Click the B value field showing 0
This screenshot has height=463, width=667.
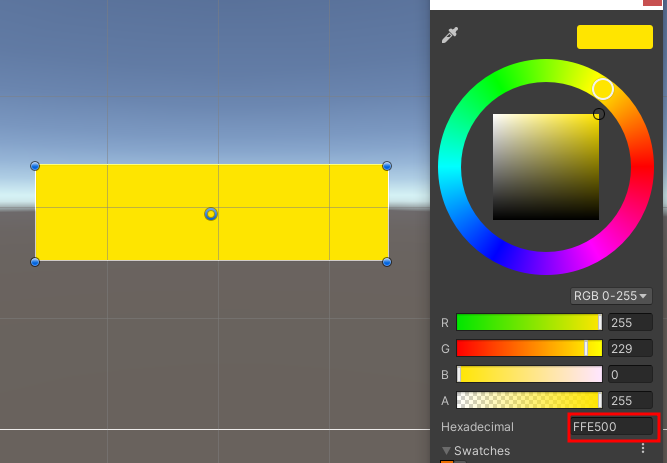(630, 374)
